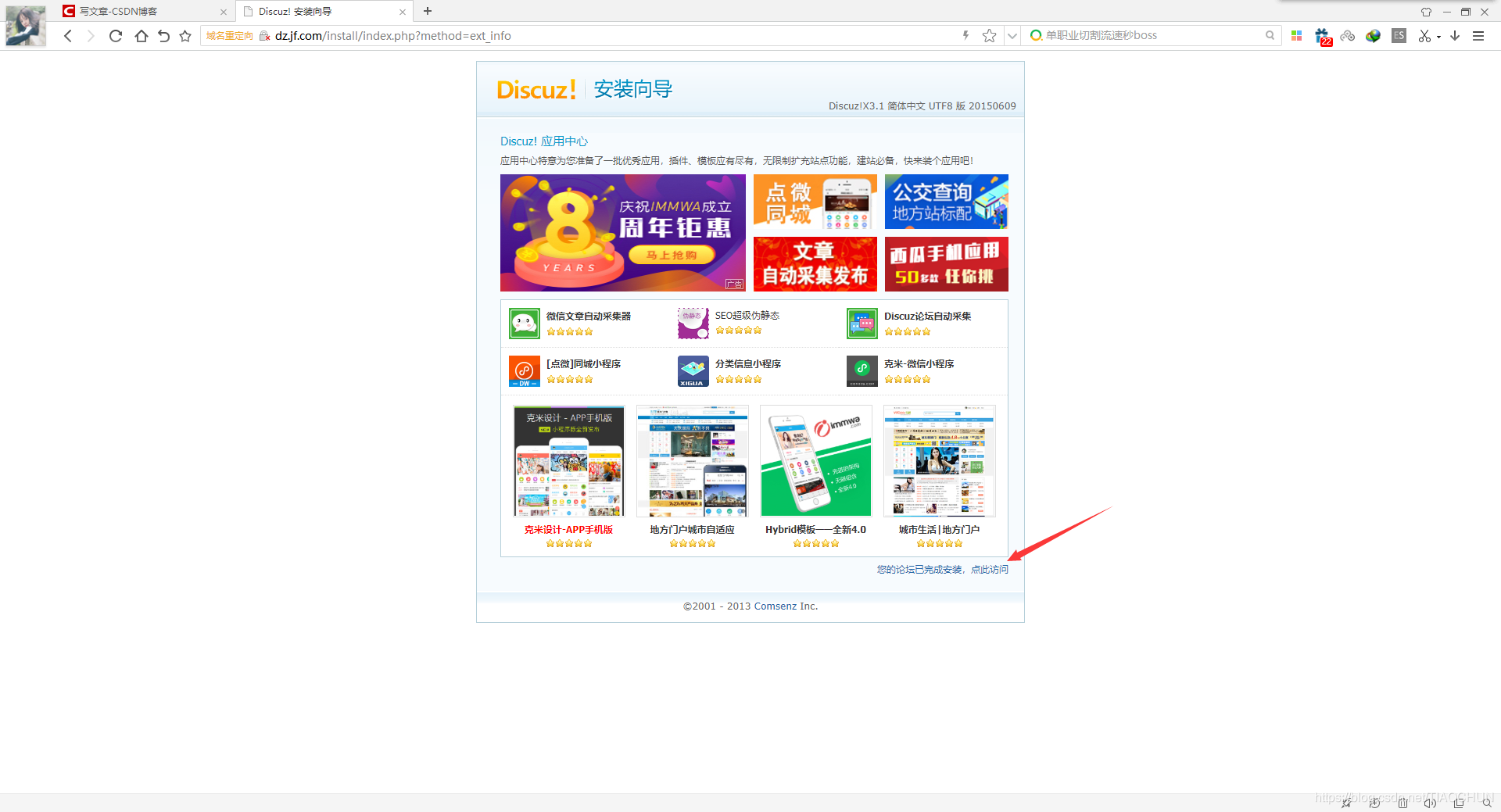Open the browser hamburger menu
The image size is (1501, 812).
pyautogui.click(x=1478, y=36)
